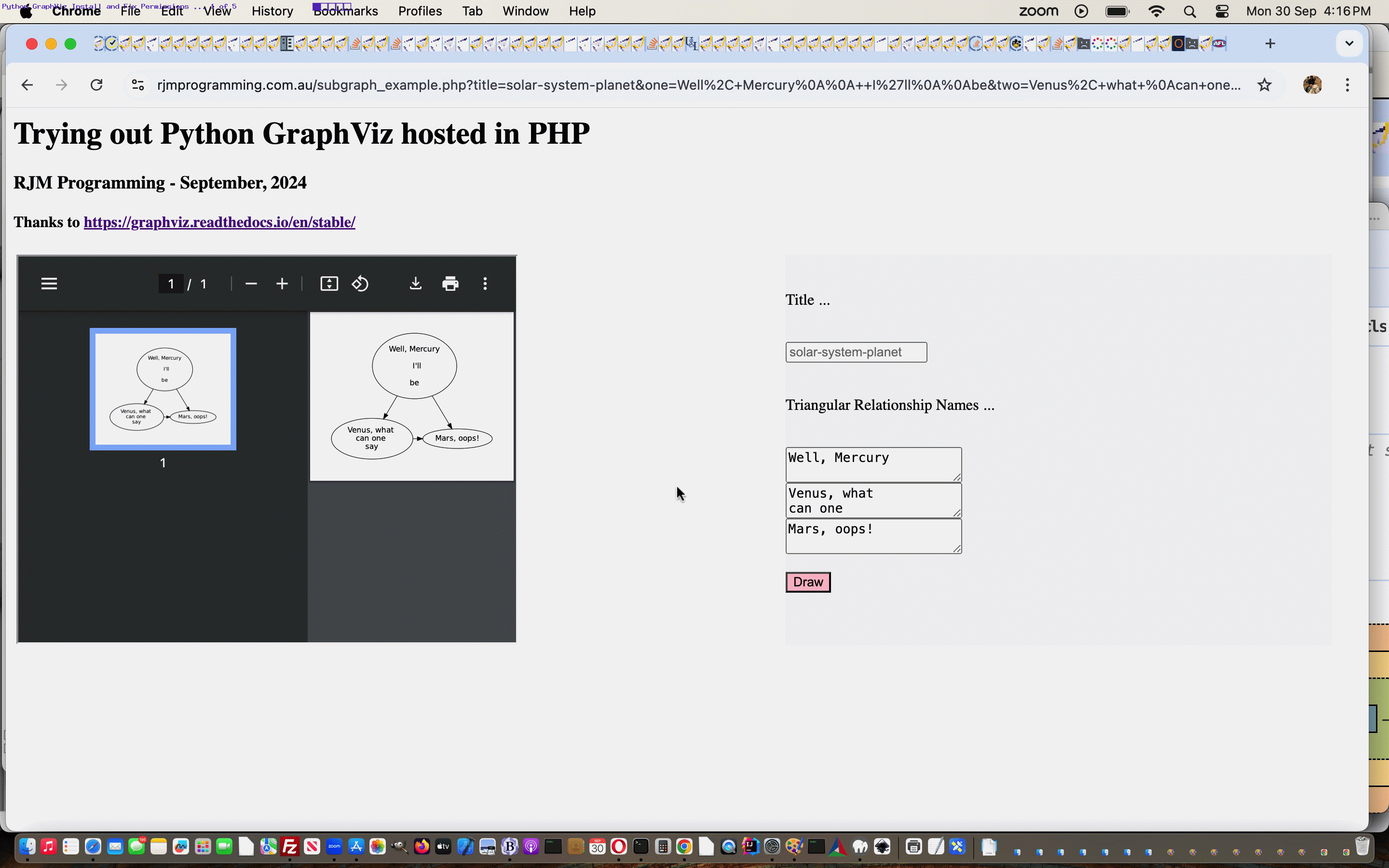Click the graph diagram thumbnail on left
1389x868 pixels.
click(x=163, y=388)
